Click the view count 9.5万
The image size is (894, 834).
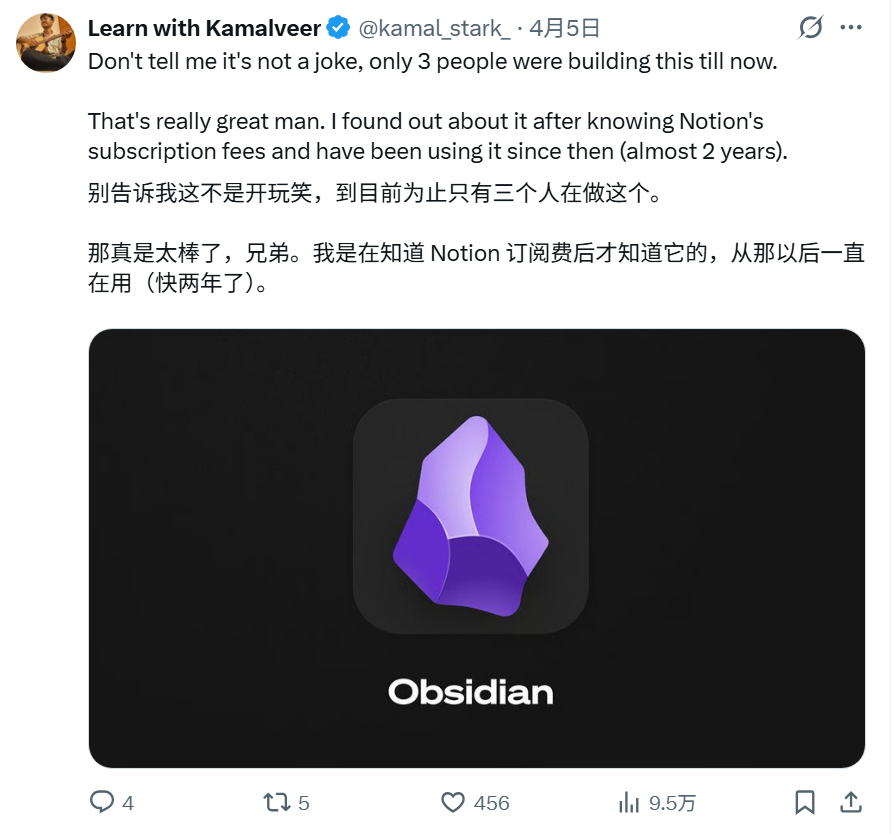669,802
